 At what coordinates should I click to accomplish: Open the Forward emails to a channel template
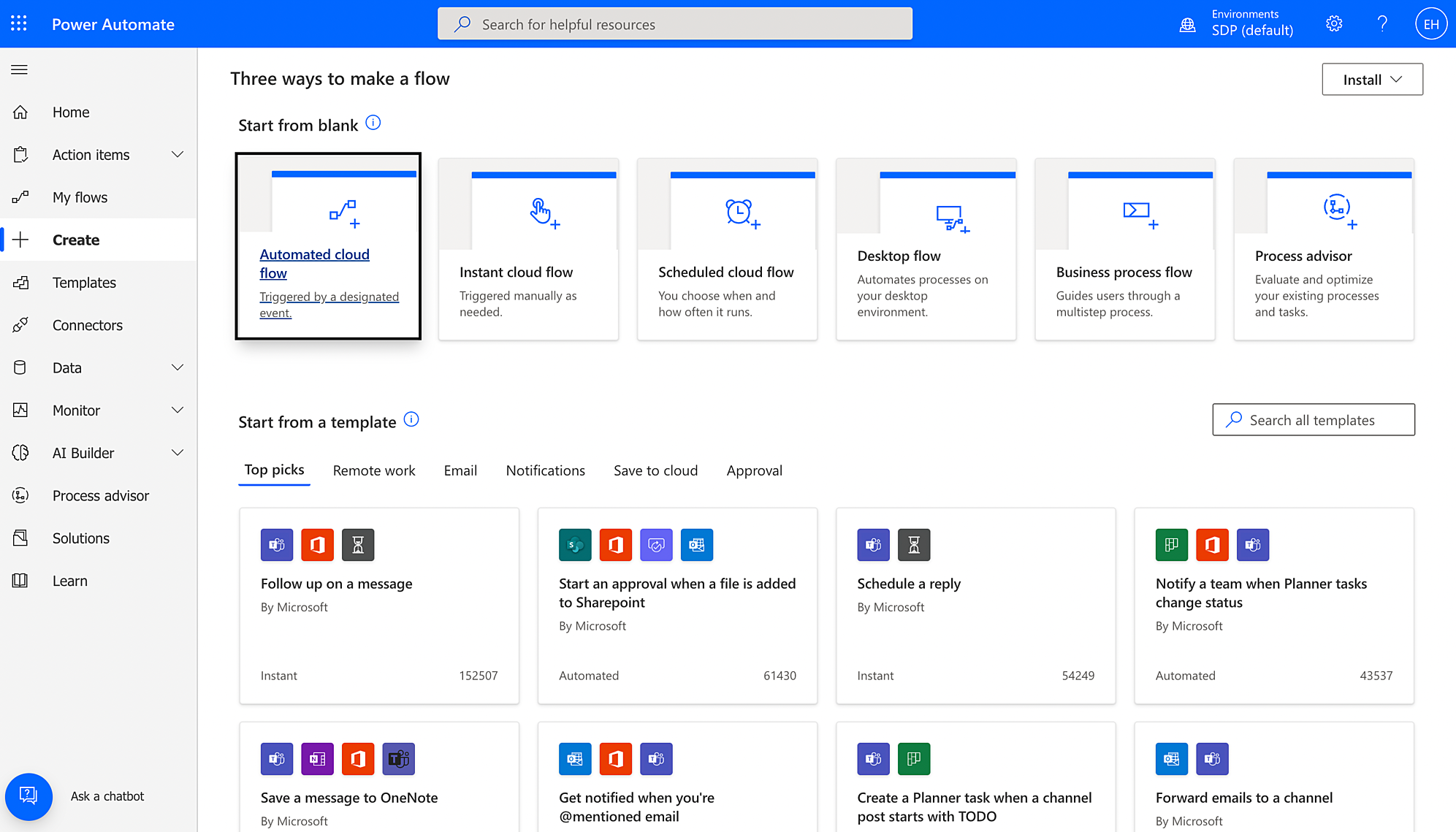(x=1274, y=776)
